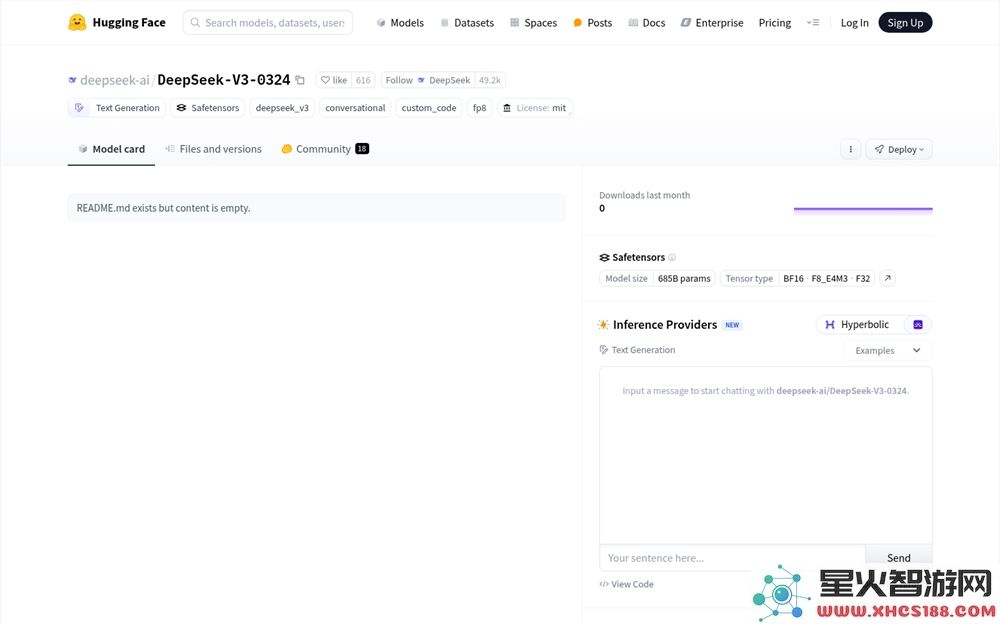Click the DeepSeek-V3-0324 model title
1000x624 pixels.
pyautogui.click(x=224, y=80)
